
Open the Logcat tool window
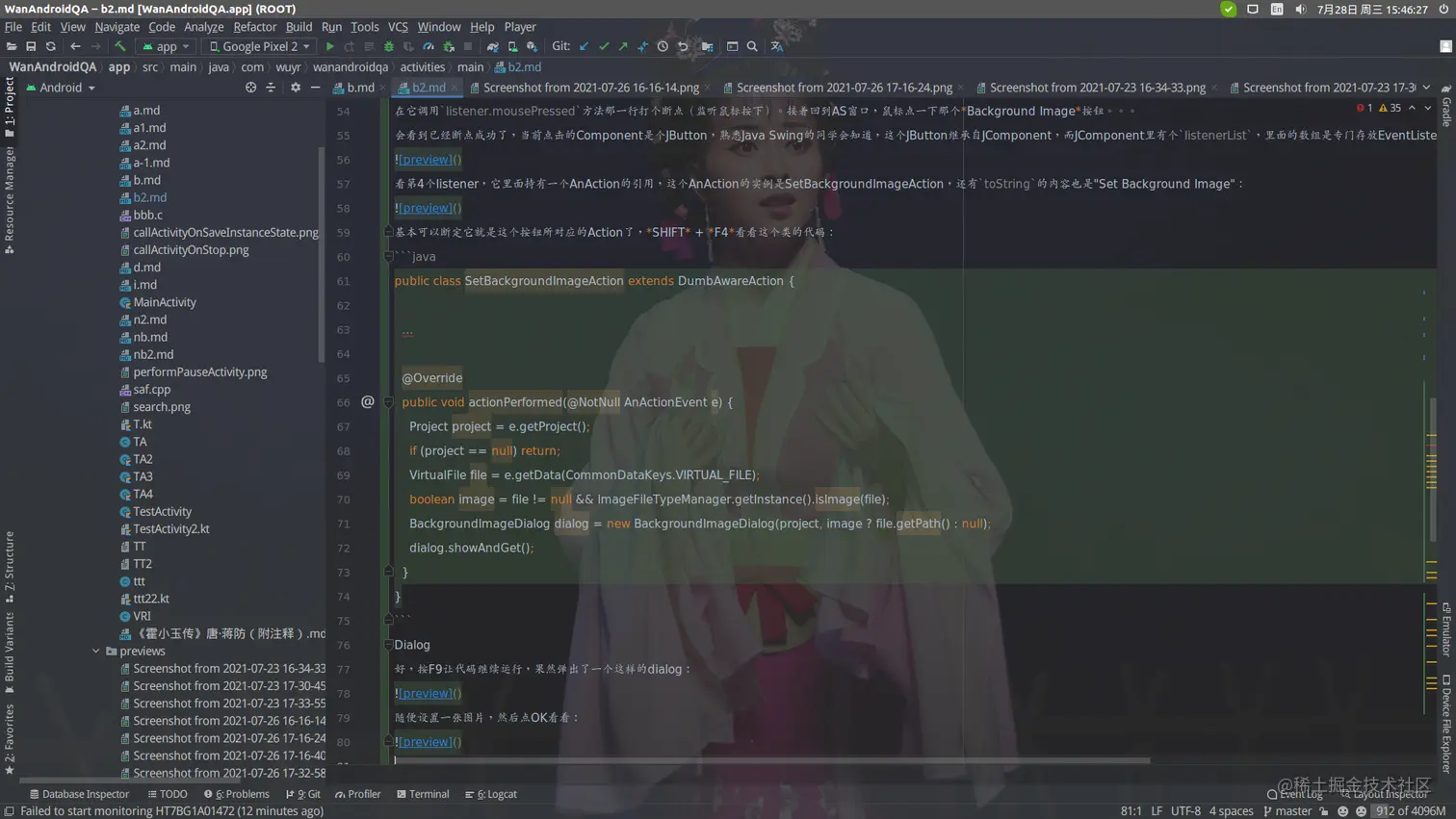(491, 795)
